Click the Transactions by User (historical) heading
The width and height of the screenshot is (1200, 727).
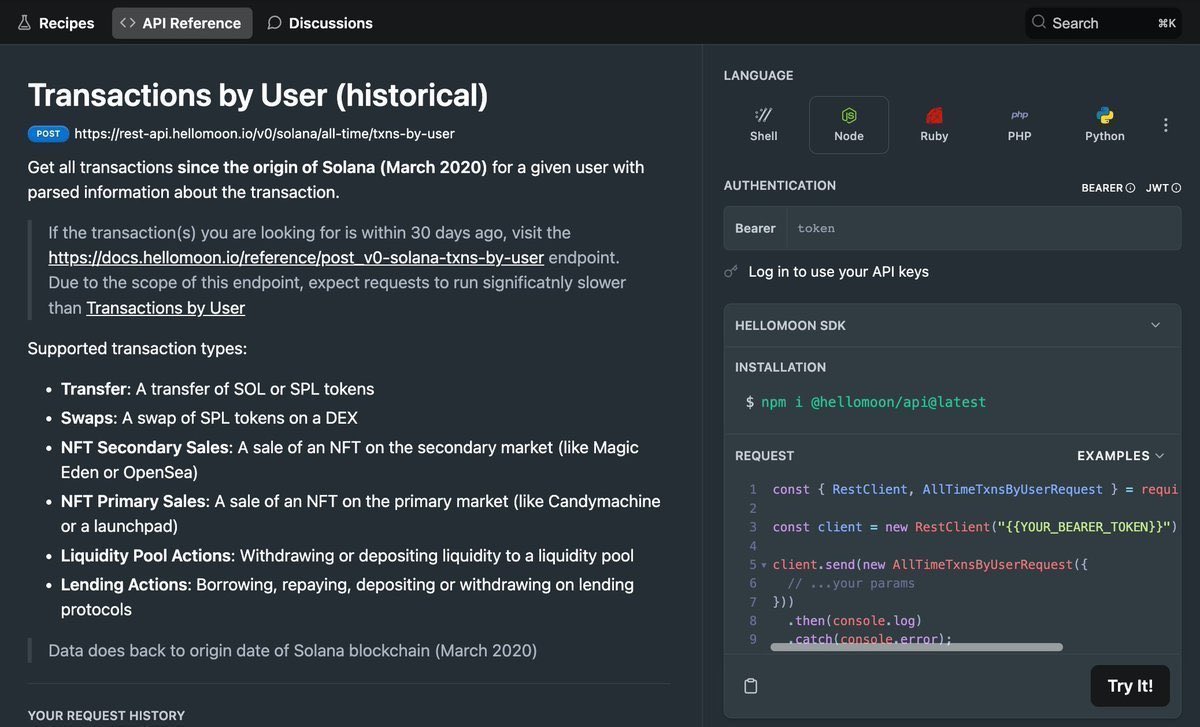coord(258,95)
